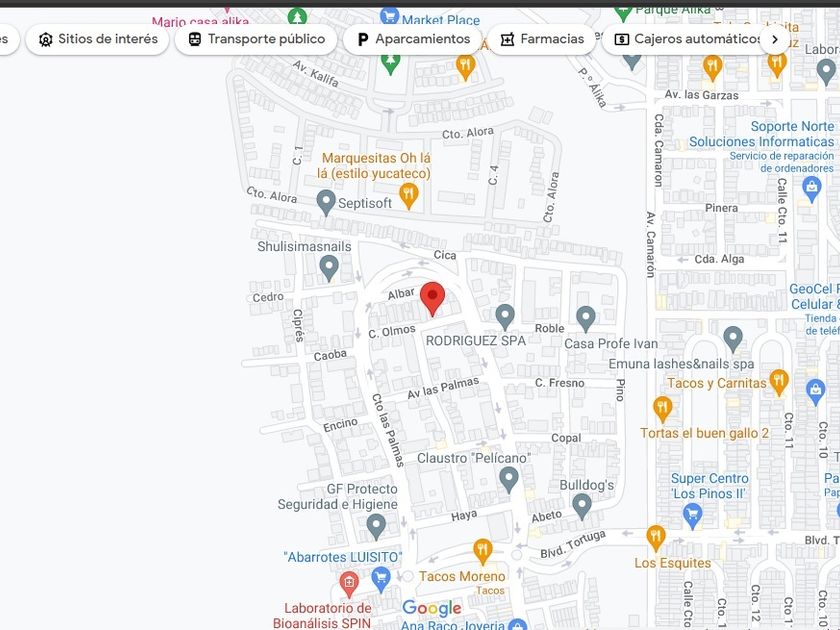Select the Transporte público chip

256,39
